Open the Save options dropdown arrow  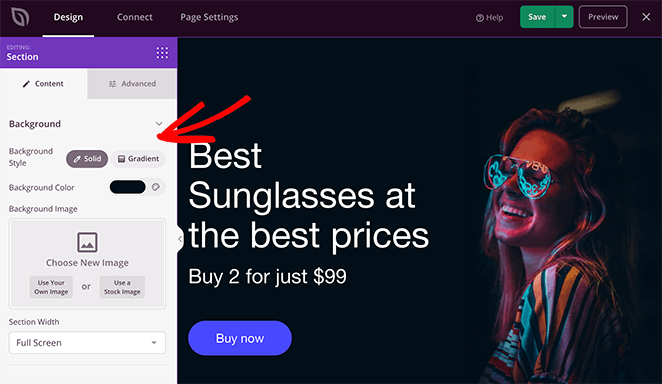coord(564,17)
